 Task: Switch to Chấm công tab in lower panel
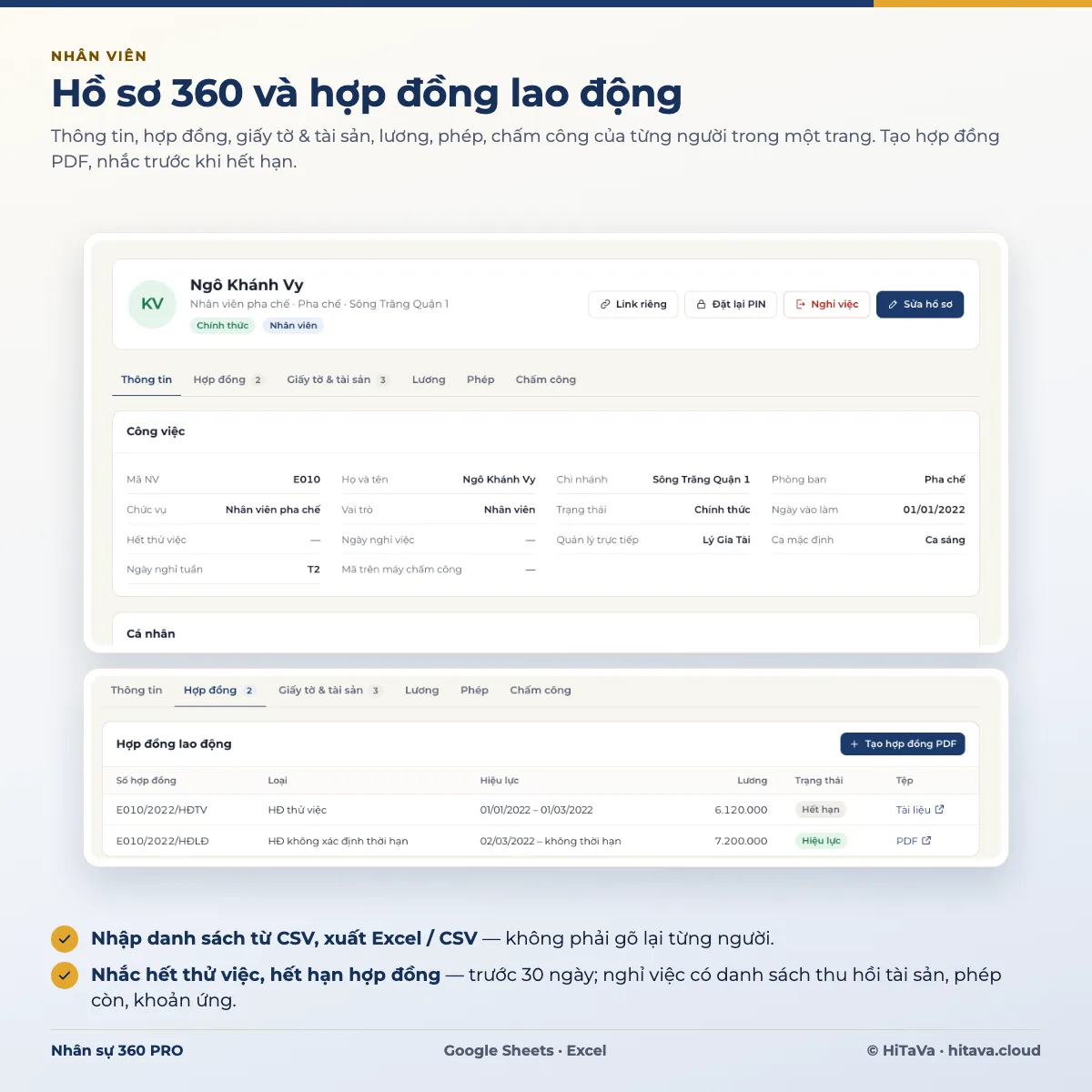point(541,691)
